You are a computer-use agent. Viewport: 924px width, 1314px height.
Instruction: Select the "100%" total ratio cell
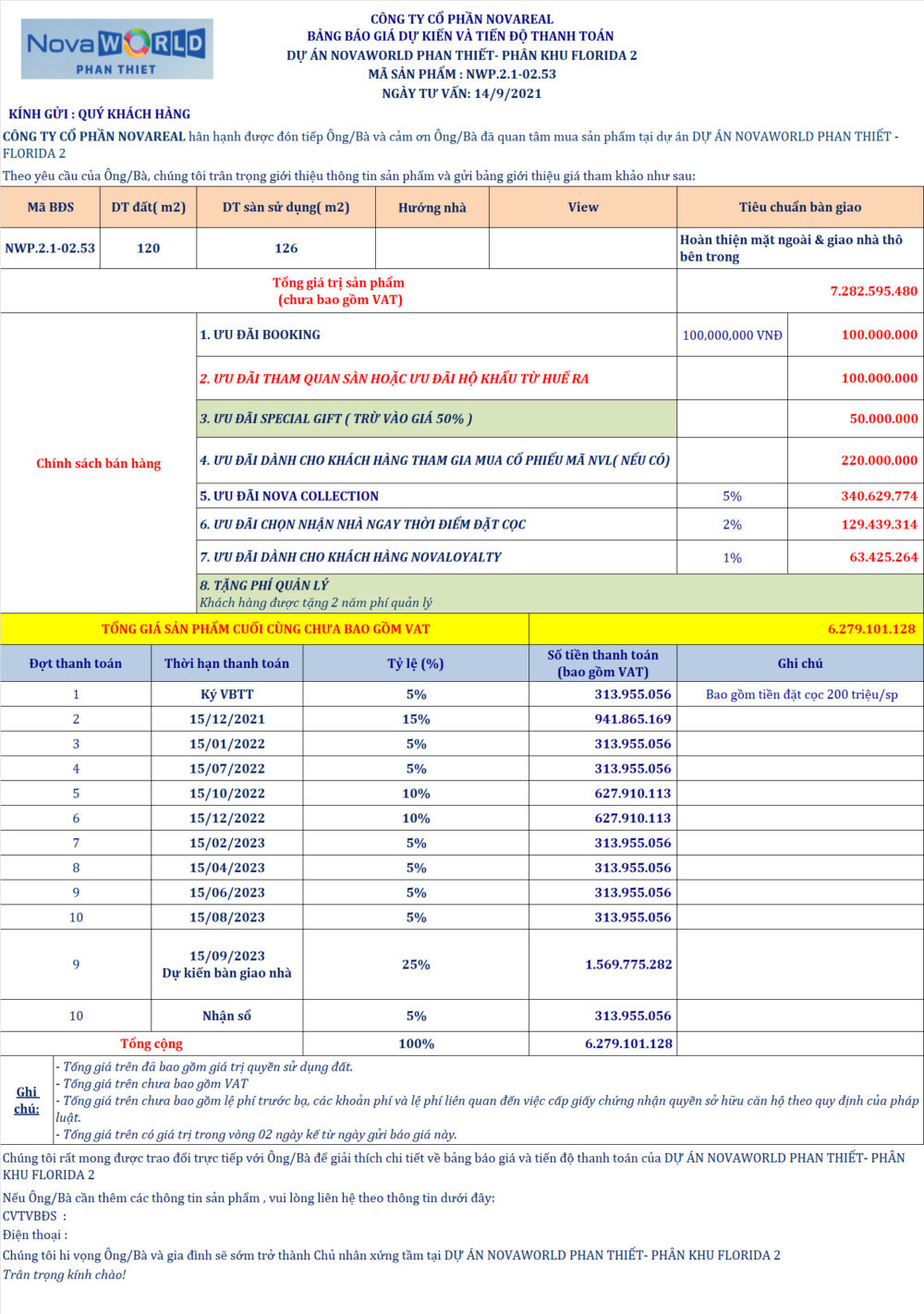tap(416, 1044)
